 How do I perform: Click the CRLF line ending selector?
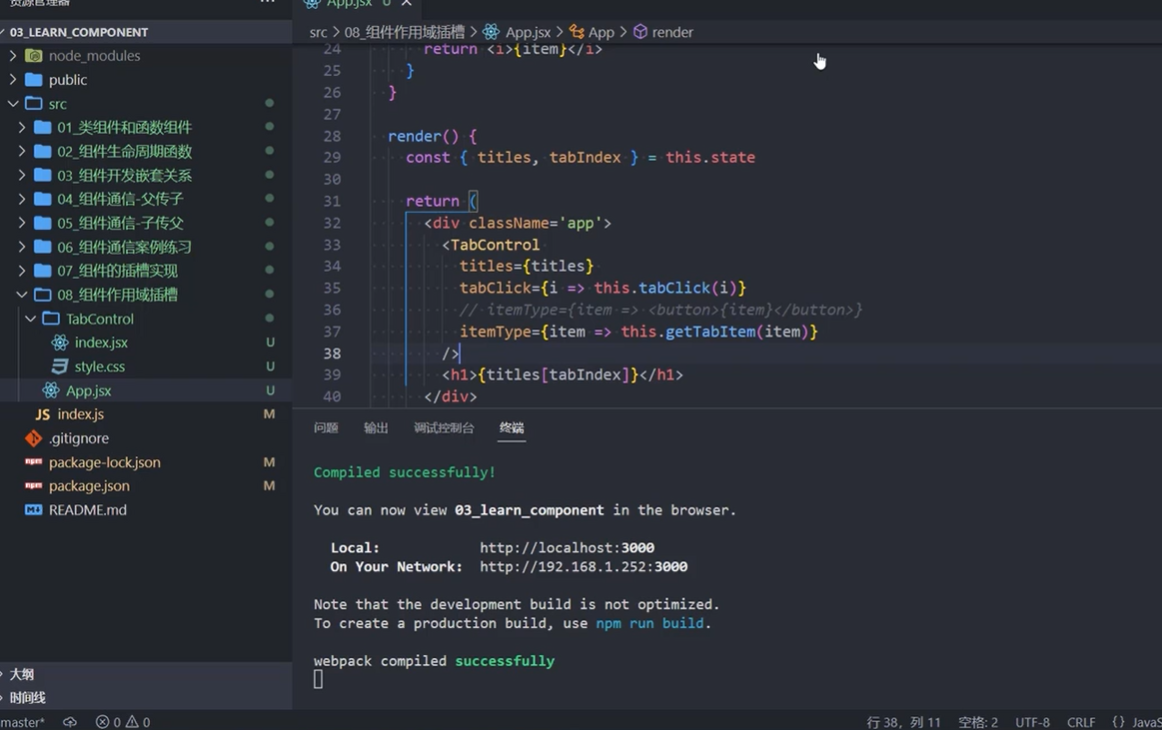point(1080,722)
